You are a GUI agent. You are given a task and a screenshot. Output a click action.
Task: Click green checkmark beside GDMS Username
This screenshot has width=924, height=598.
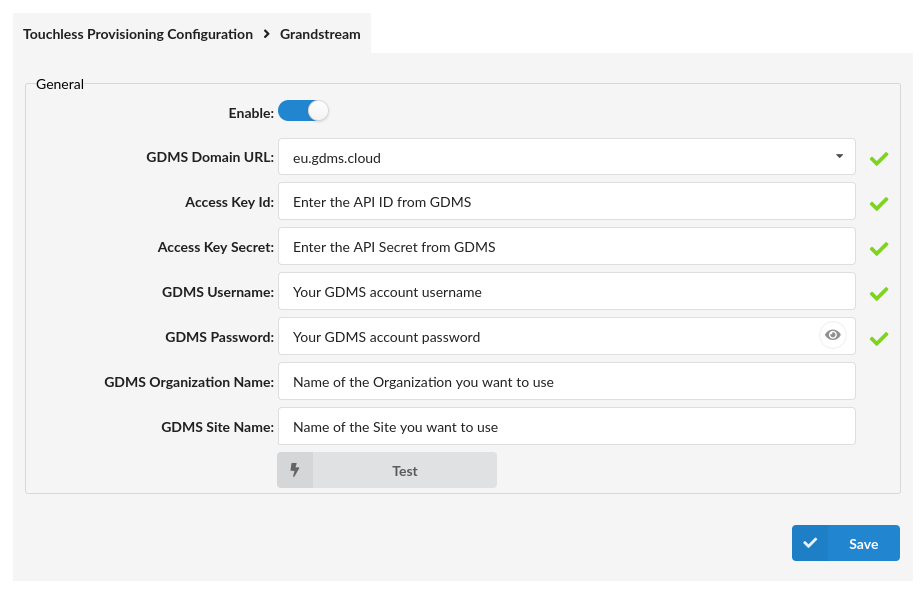point(879,293)
